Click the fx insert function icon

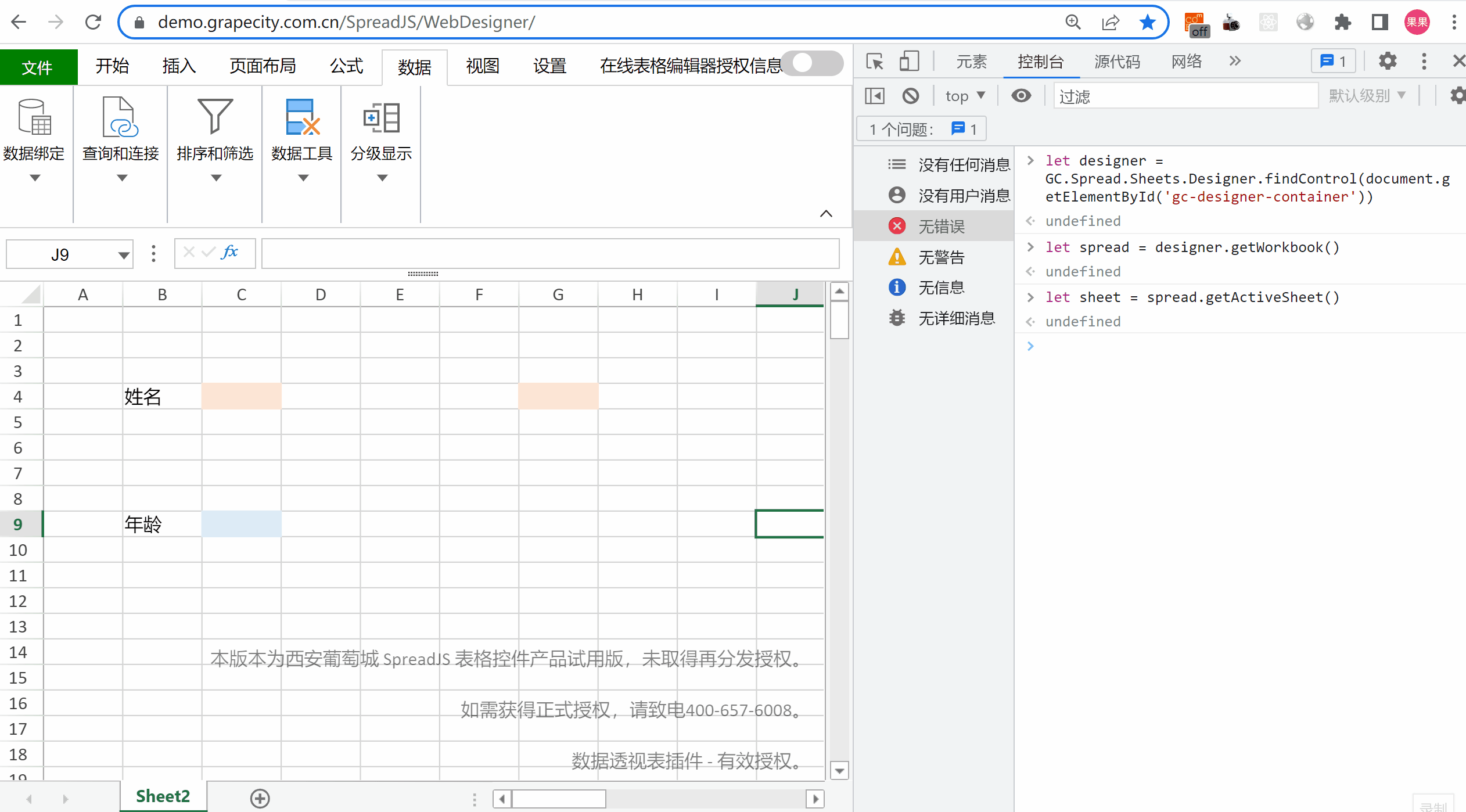230,253
